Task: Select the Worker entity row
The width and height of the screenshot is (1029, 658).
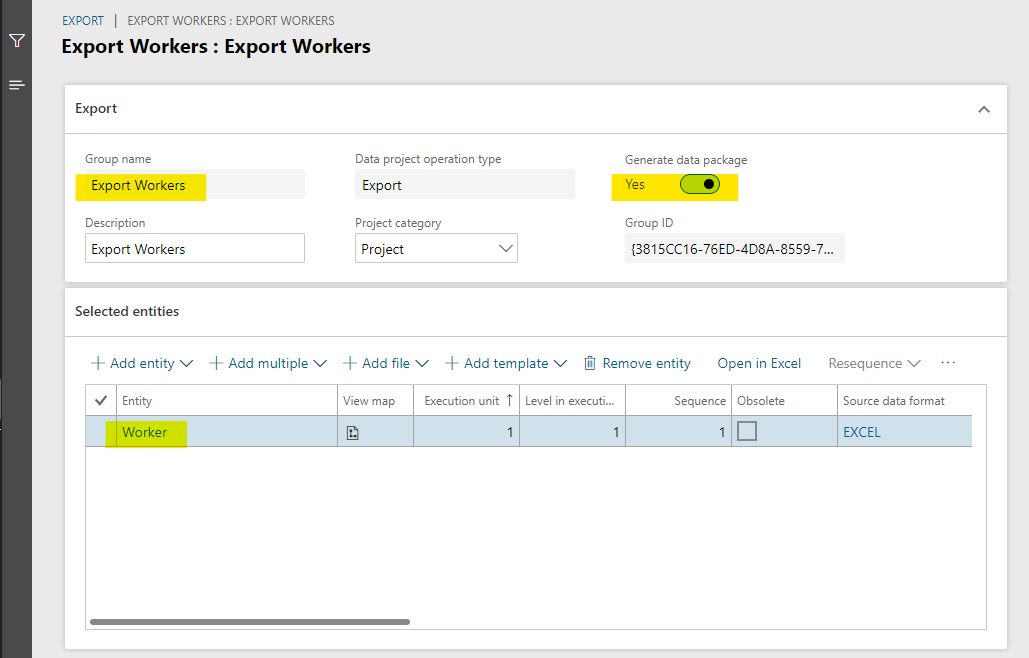Action: tap(146, 431)
